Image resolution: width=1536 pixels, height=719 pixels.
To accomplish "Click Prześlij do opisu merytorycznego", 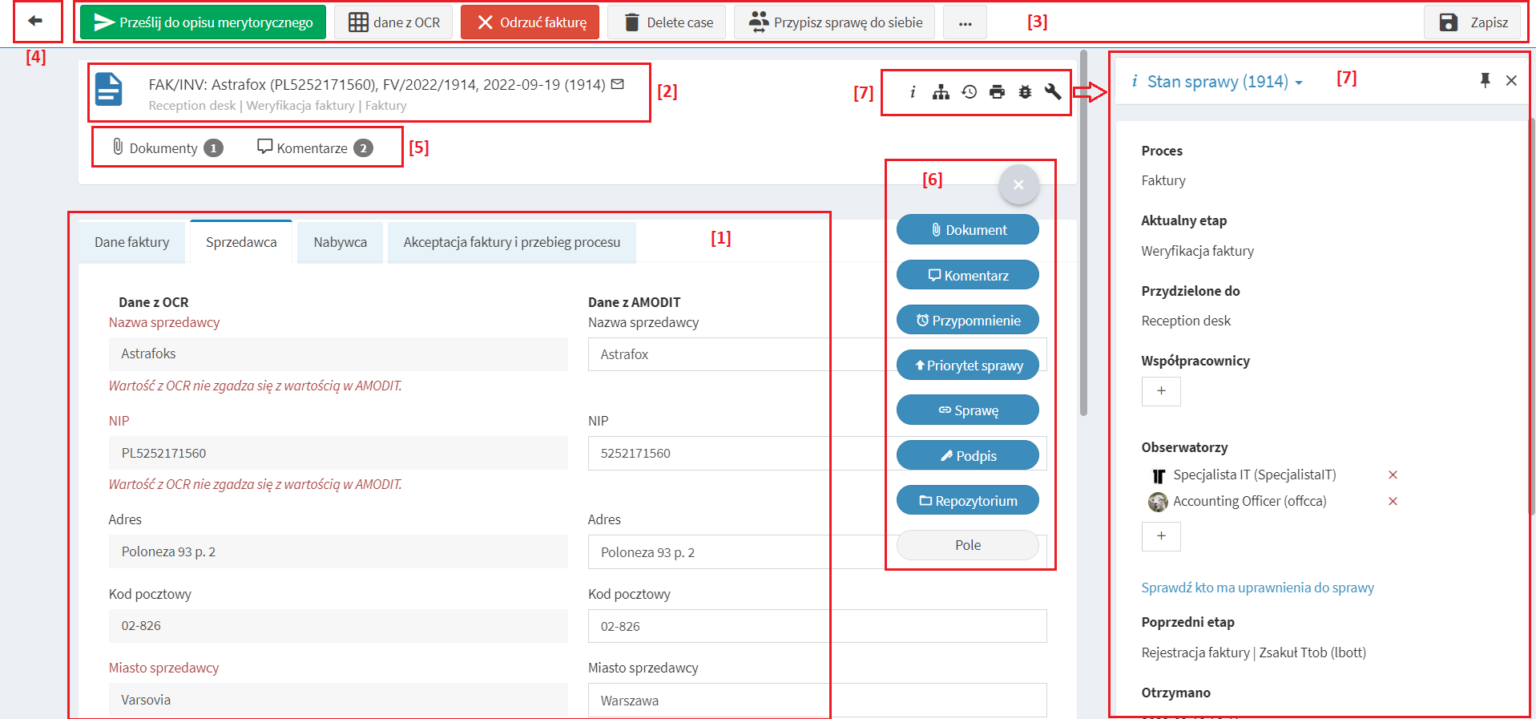I will click(201, 20).
